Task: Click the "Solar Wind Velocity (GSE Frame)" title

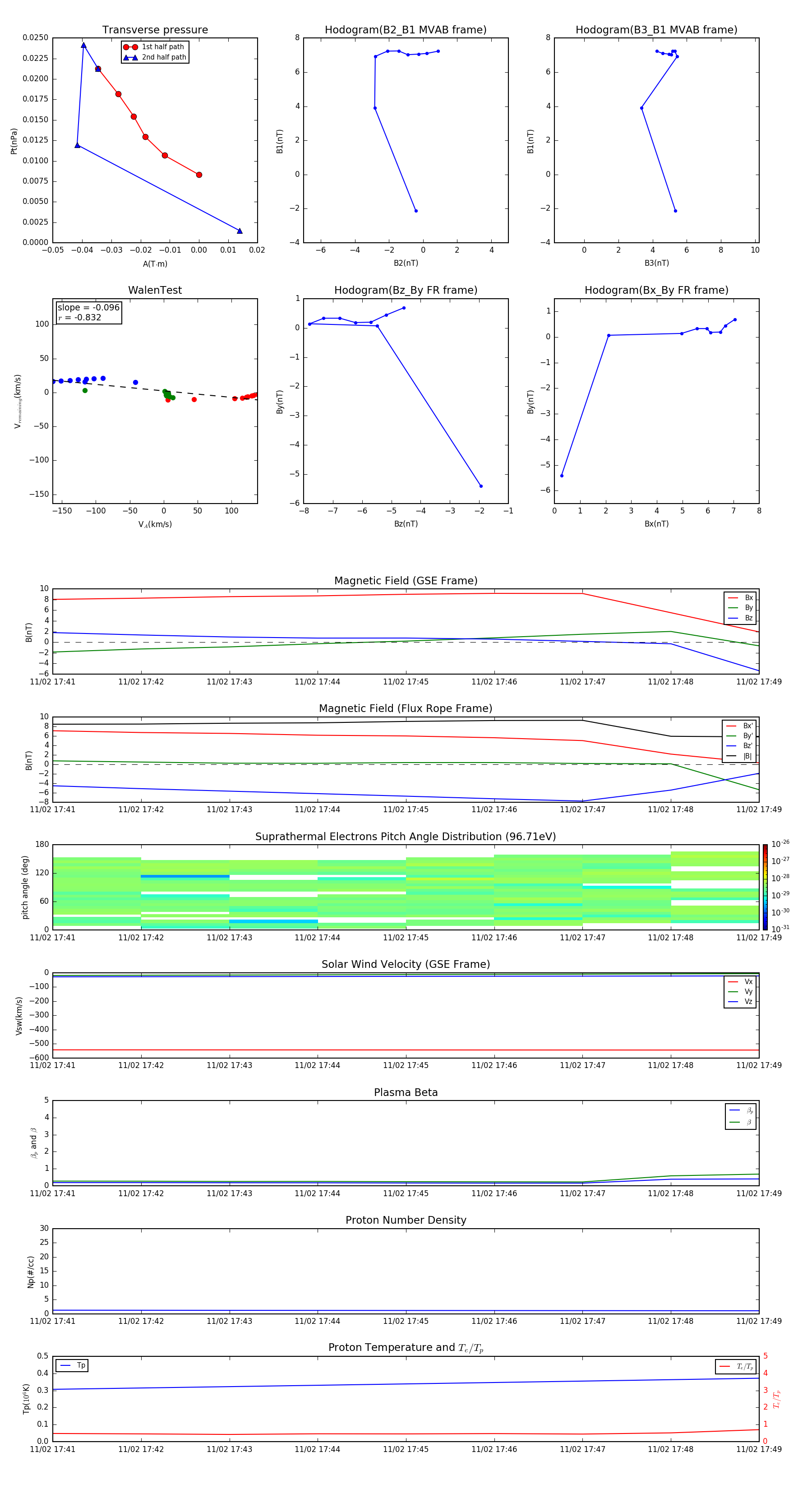Action: 406,964
